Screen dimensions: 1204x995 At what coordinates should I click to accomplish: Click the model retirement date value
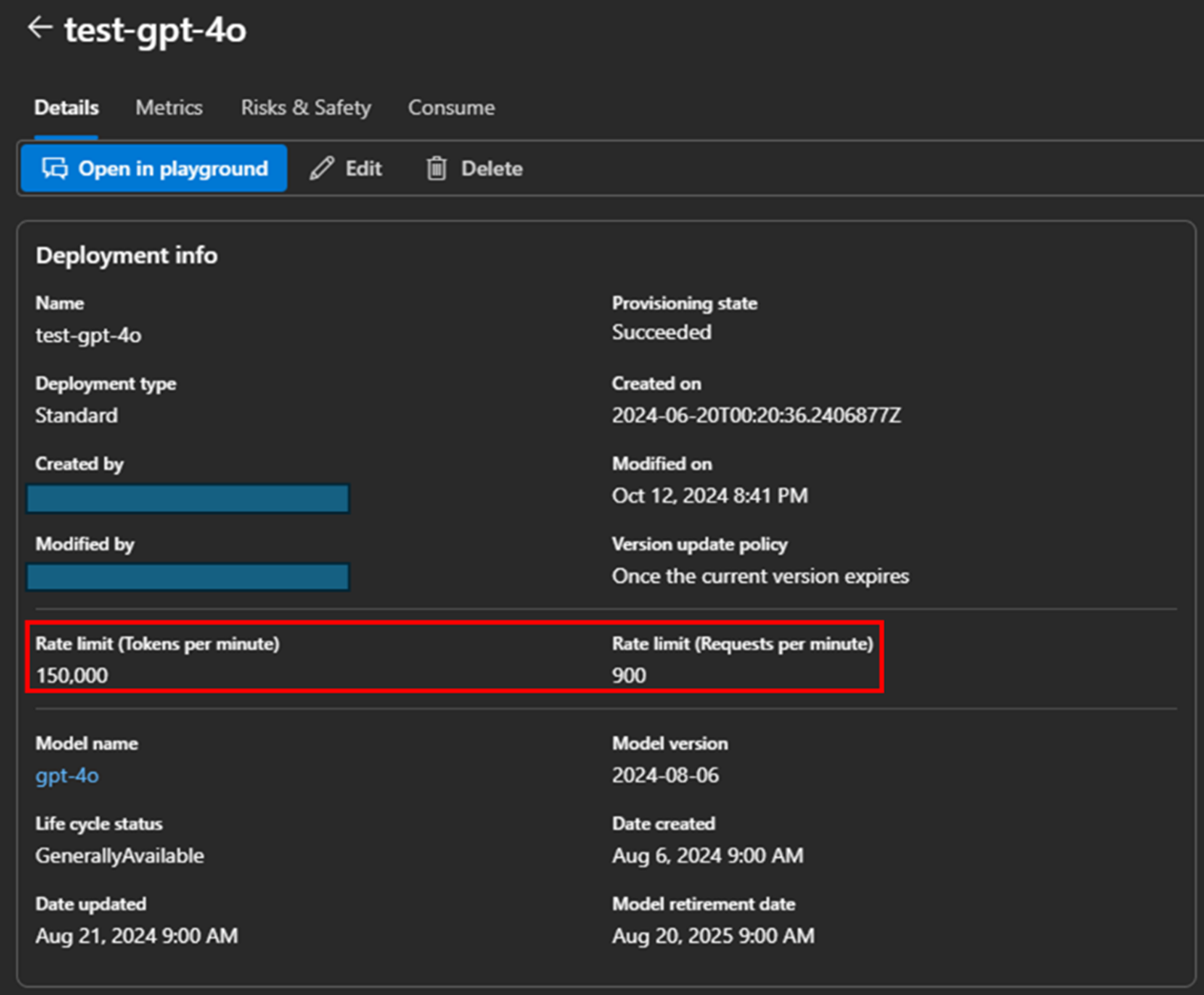712,936
